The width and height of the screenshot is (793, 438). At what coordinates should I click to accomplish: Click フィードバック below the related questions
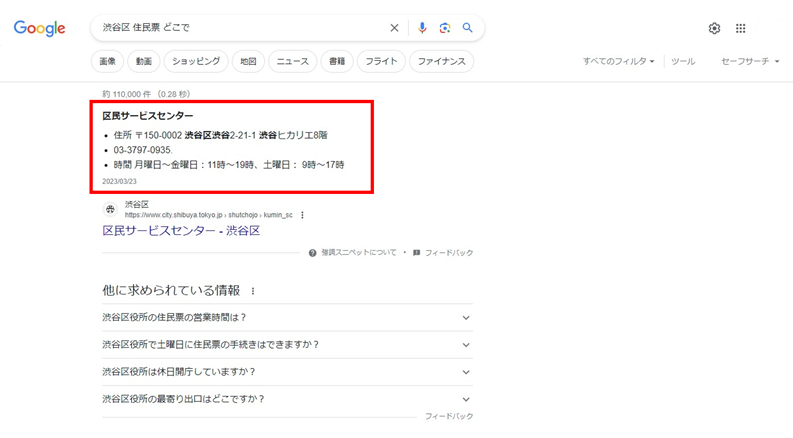449,416
